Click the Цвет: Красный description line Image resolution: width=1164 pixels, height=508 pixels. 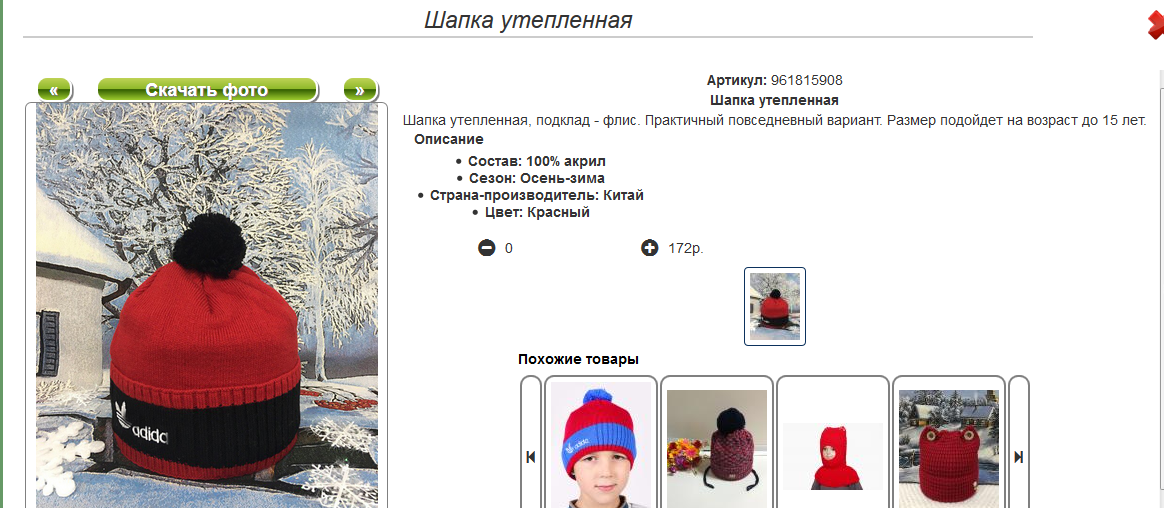(x=537, y=212)
